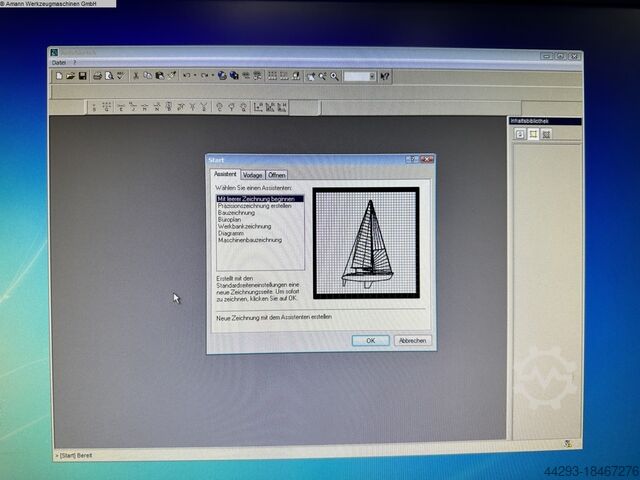Click the Cut scissors icon
Viewport: 640px width, 480px height.
coord(136,76)
